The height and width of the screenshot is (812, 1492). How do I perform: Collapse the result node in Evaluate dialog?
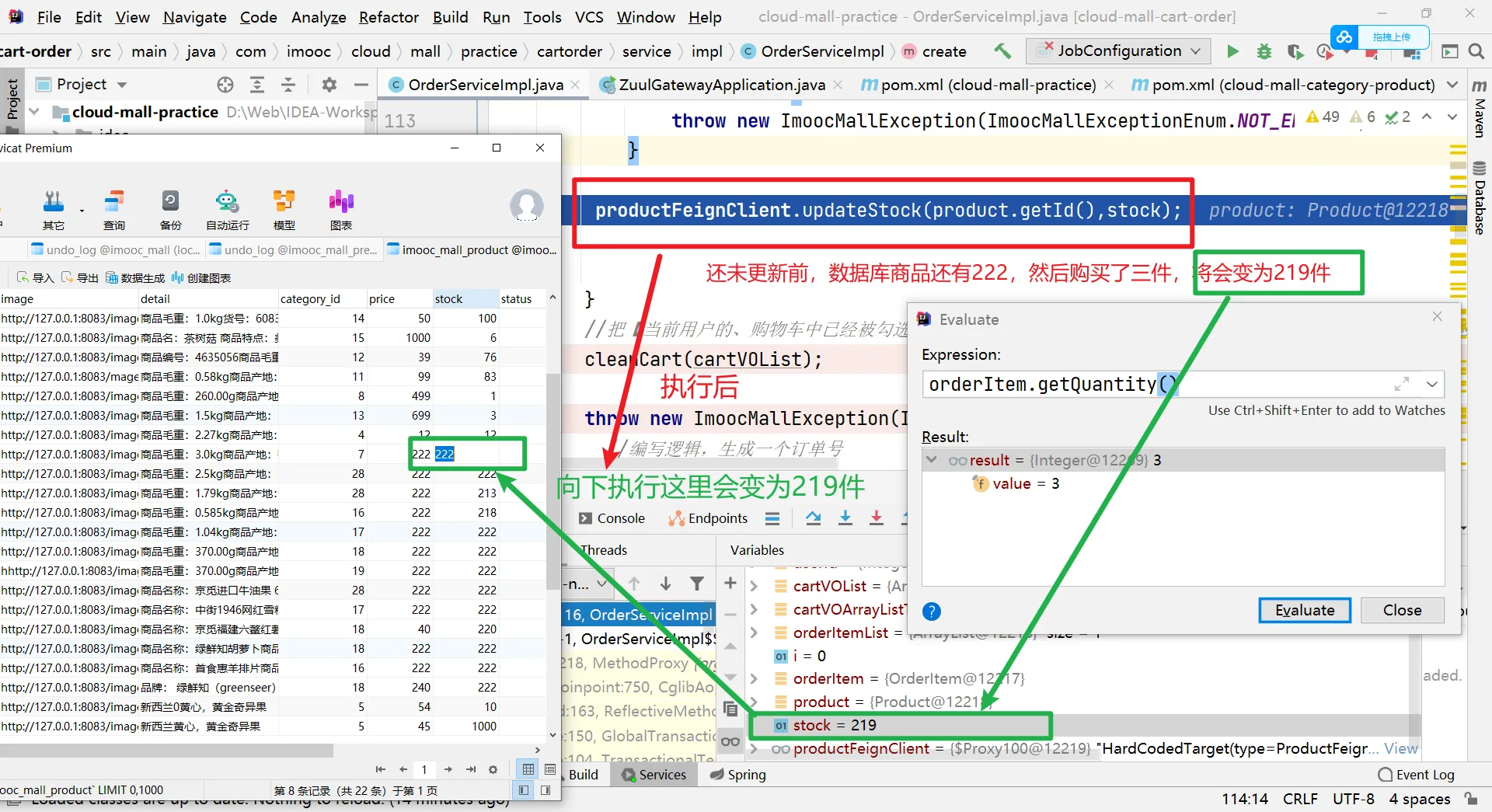pyautogui.click(x=931, y=460)
